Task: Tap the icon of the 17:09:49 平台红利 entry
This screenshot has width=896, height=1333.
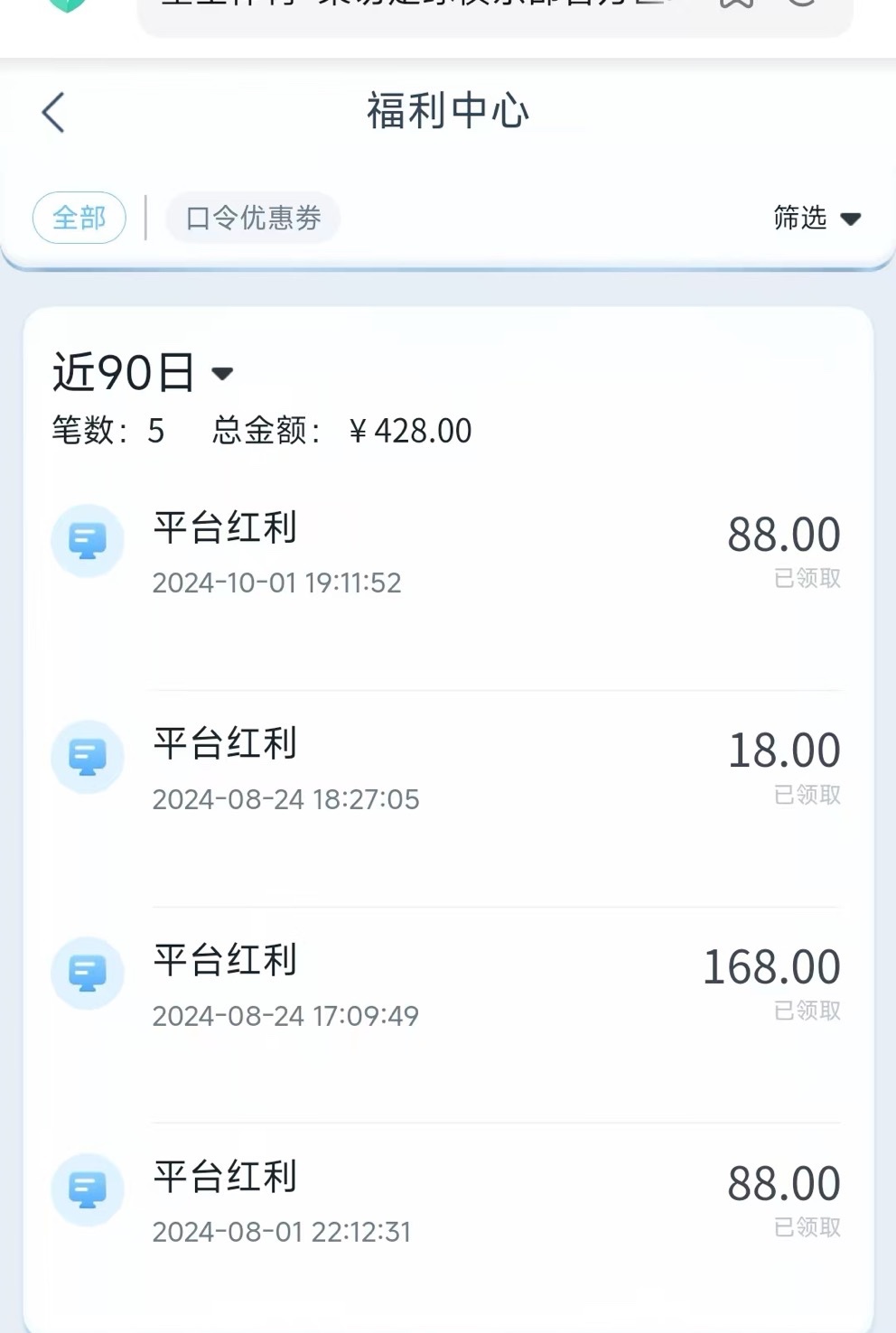Action: [x=88, y=974]
